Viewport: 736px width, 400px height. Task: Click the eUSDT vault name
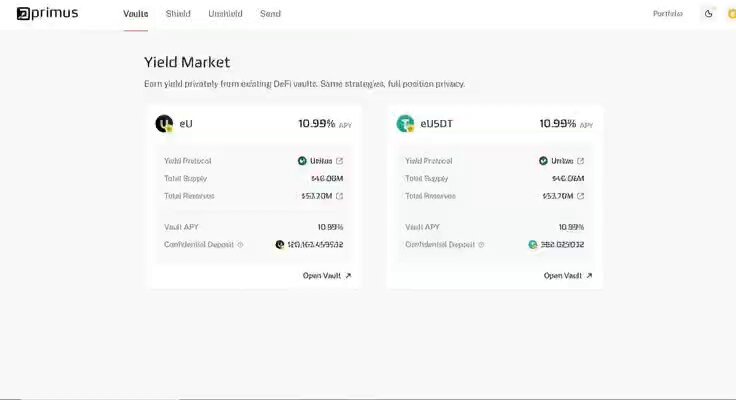(x=437, y=124)
